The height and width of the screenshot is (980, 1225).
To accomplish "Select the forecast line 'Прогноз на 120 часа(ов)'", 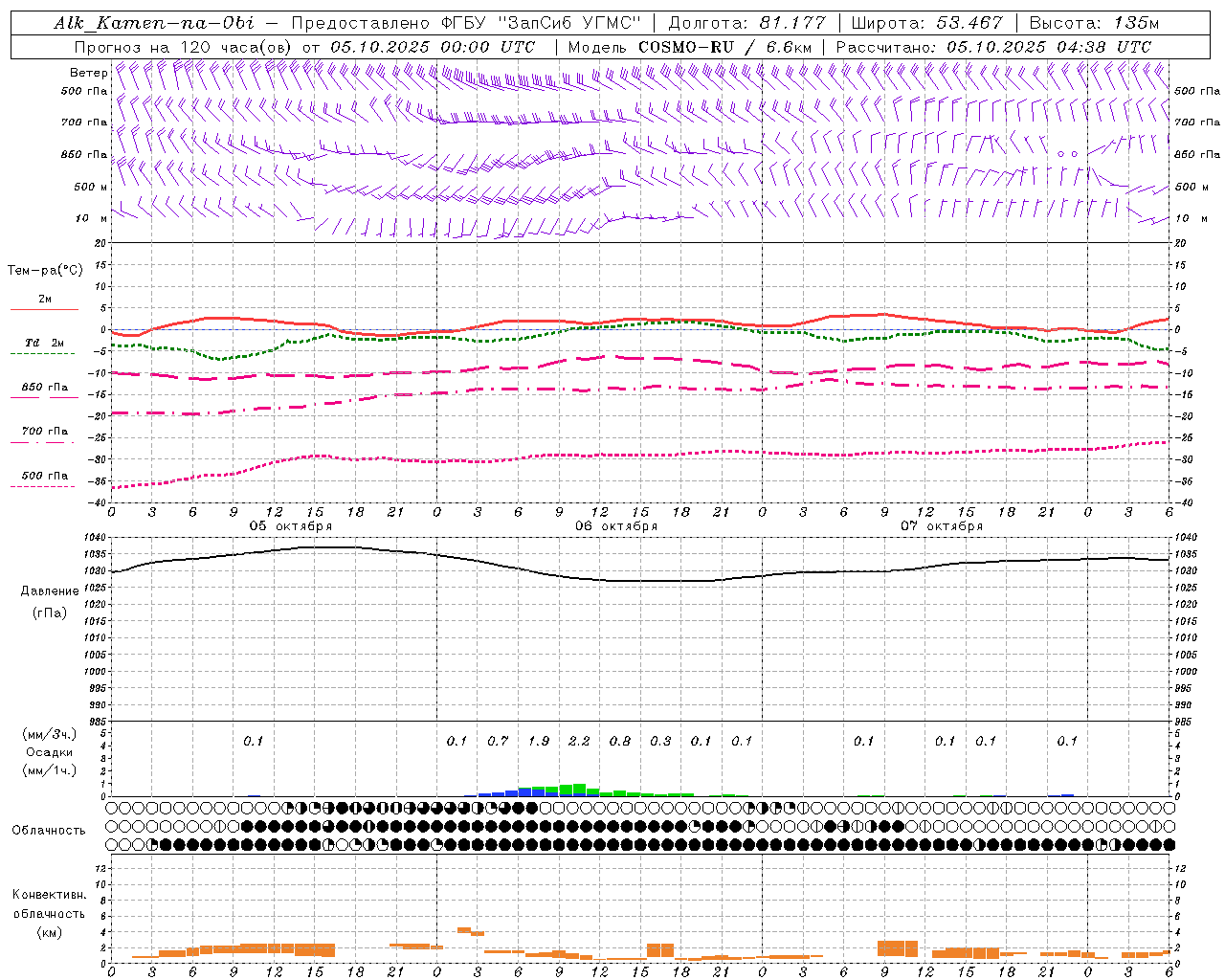I will (x=183, y=47).
